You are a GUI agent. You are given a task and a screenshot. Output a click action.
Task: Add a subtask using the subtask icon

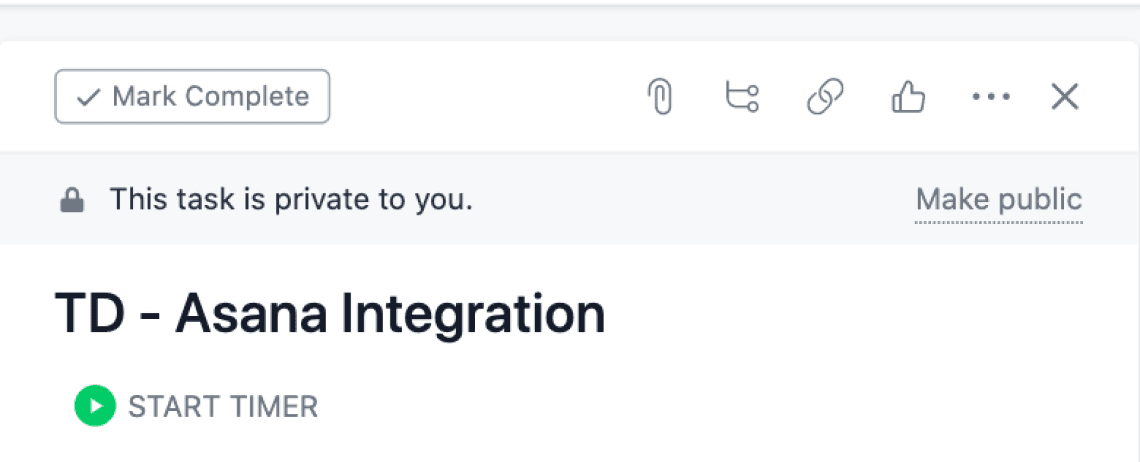point(741,97)
